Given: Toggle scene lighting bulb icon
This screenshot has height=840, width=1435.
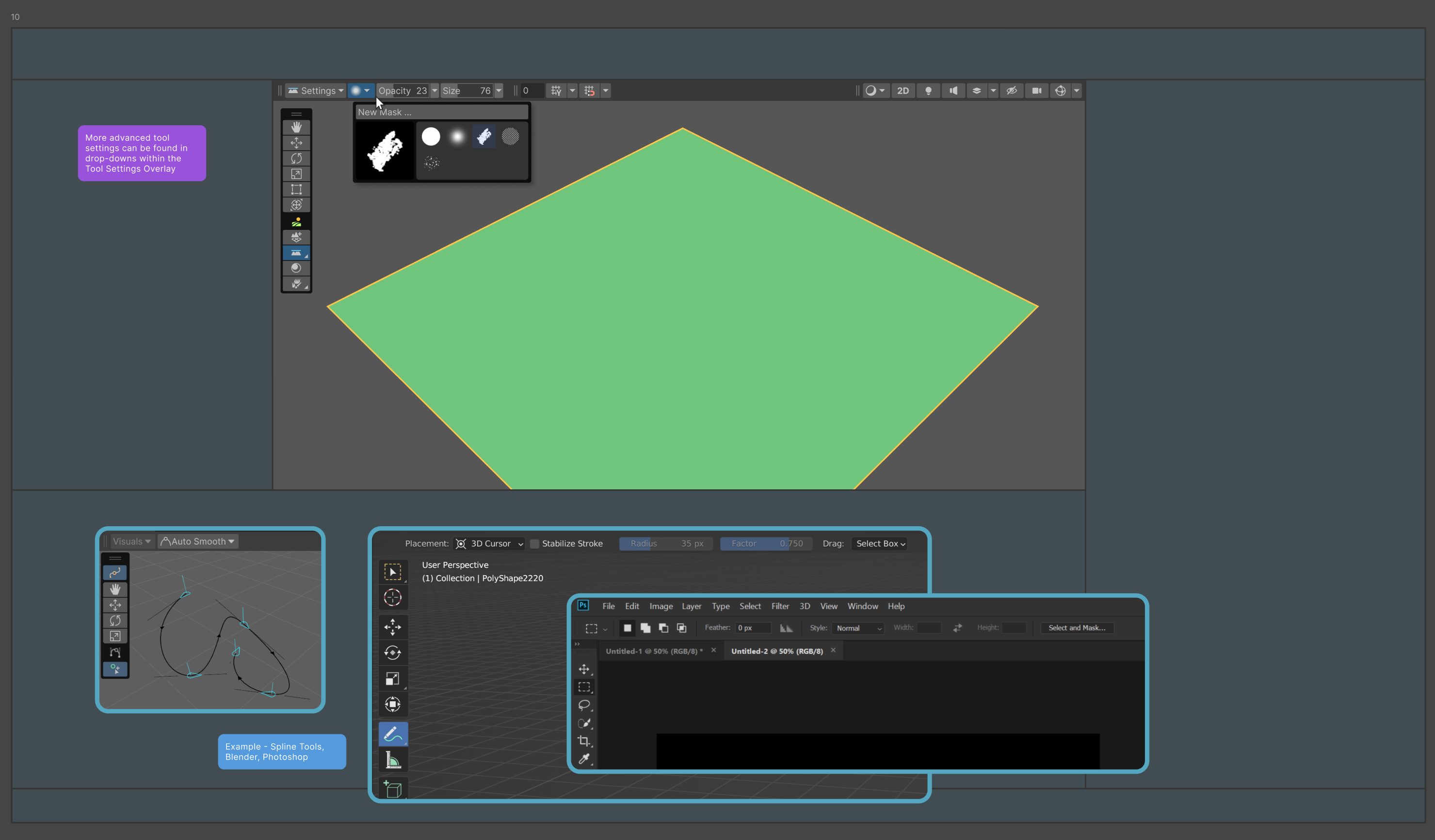Looking at the screenshot, I should tap(928, 91).
